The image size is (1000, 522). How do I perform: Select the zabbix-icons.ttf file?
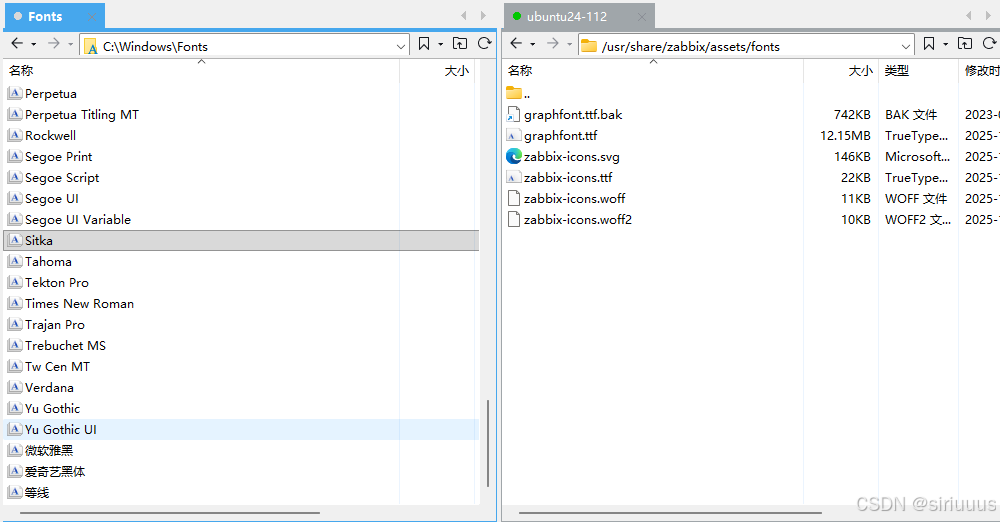[568, 178]
